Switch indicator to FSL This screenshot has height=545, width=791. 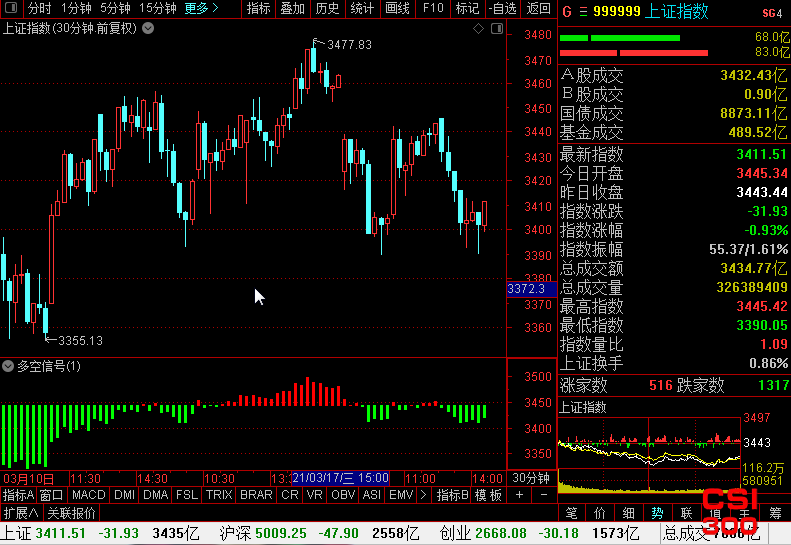tap(187, 495)
